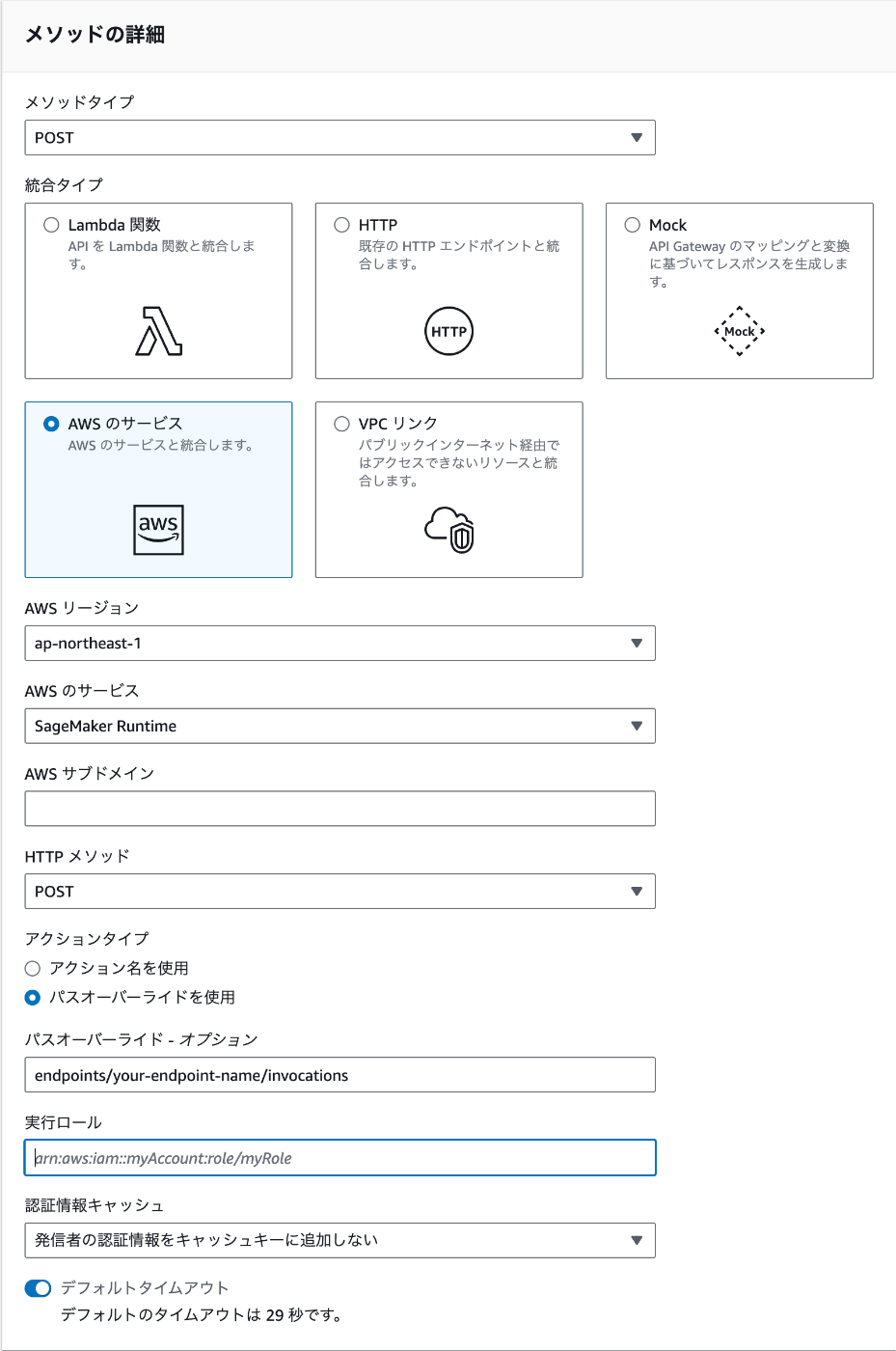
Task: Click the パスオーバーライド - オプション label
Action: [141, 1039]
